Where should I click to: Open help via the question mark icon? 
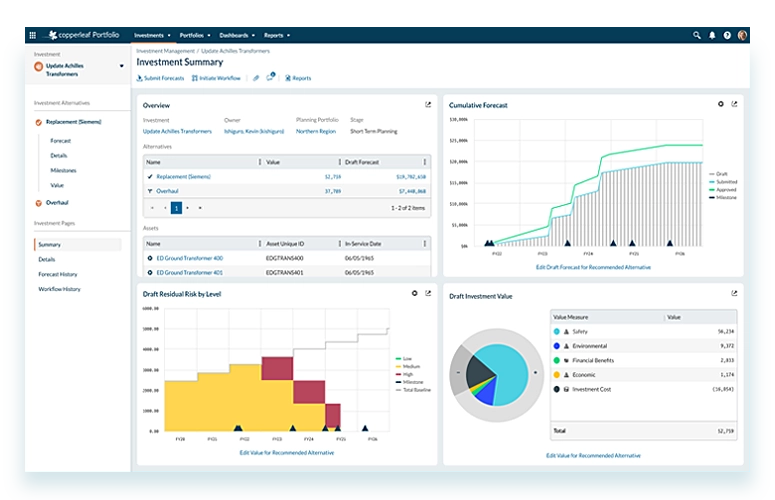click(727, 35)
